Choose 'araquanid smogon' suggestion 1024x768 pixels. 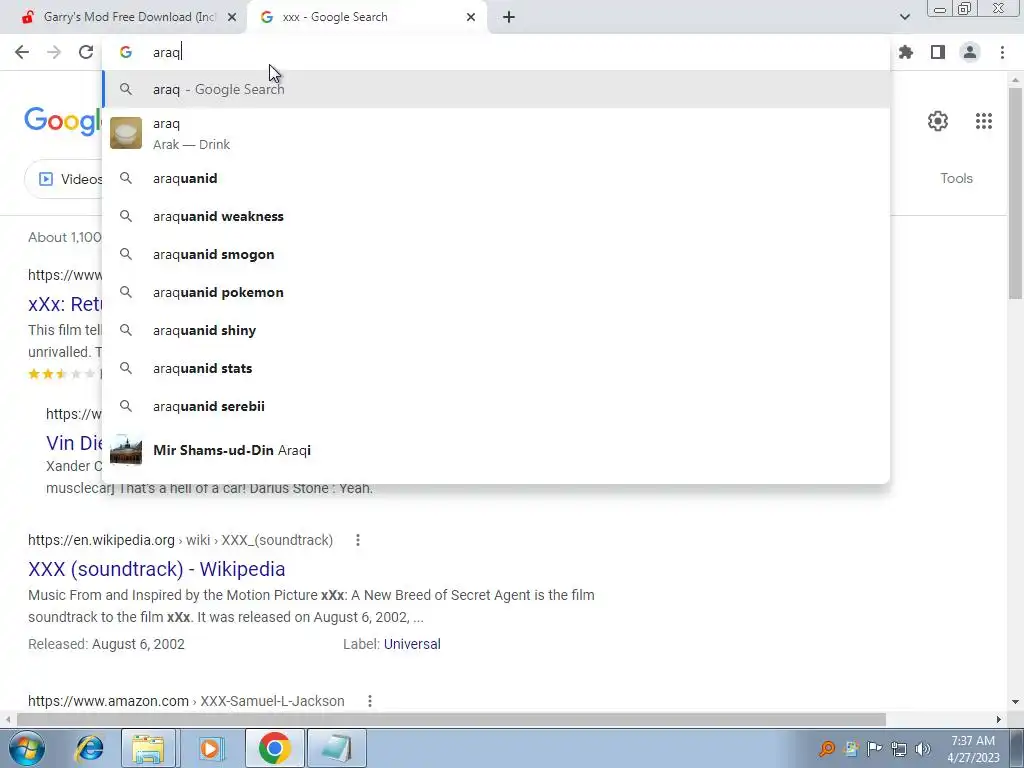(496, 254)
